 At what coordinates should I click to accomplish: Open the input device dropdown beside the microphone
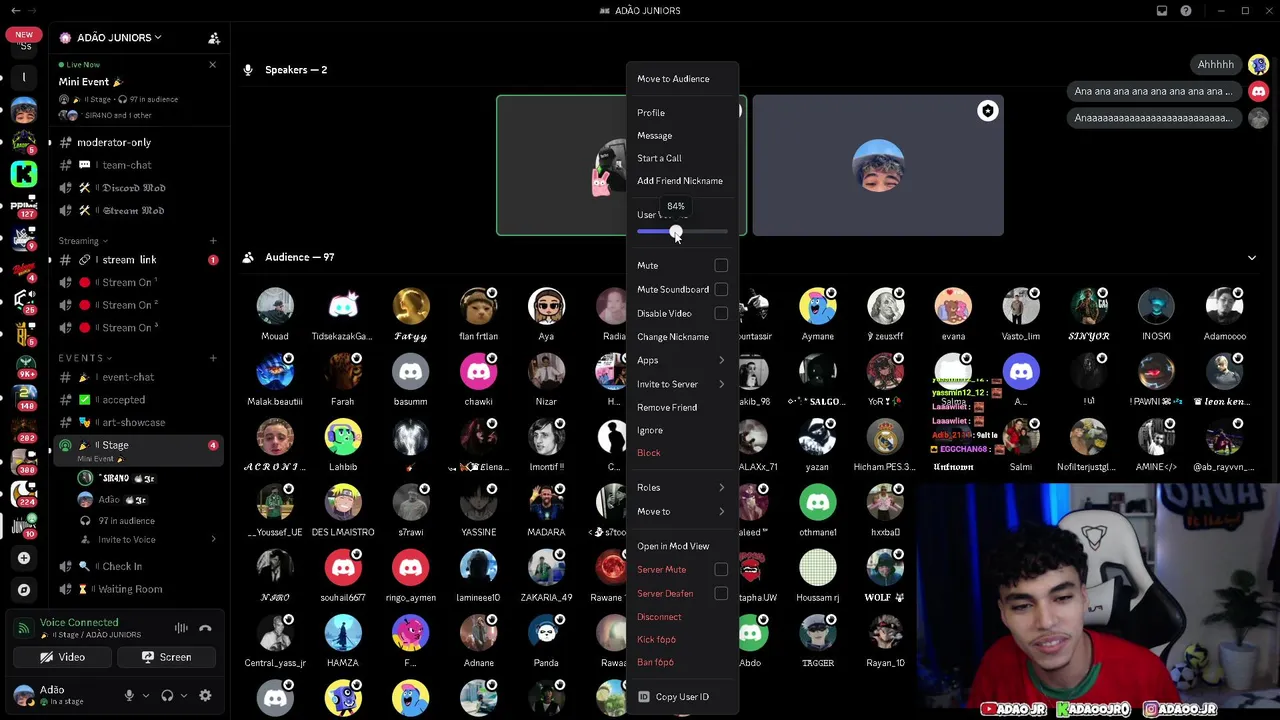click(x=146, y=696)
